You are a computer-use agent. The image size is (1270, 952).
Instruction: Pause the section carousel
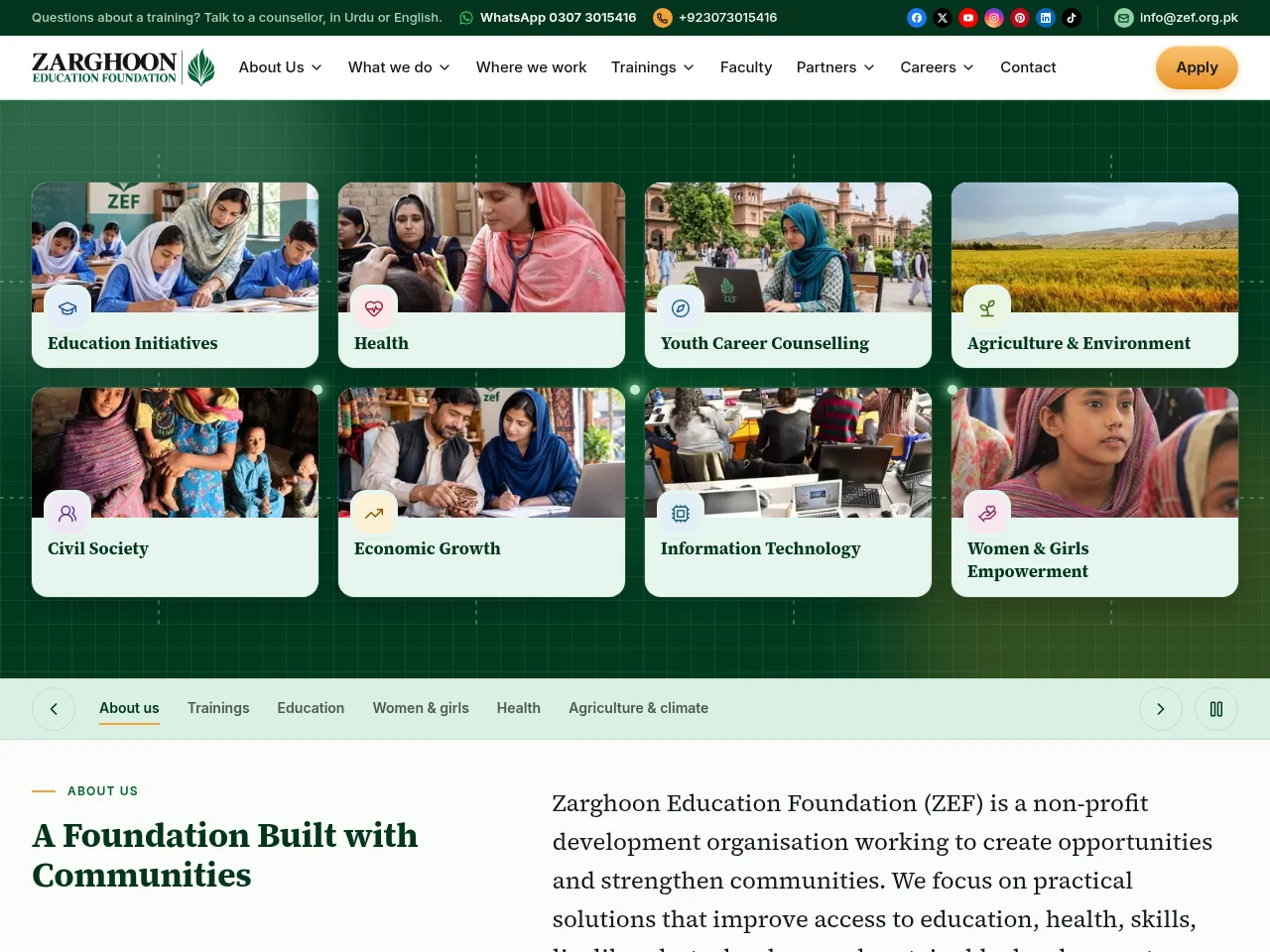click(1216, 709)
